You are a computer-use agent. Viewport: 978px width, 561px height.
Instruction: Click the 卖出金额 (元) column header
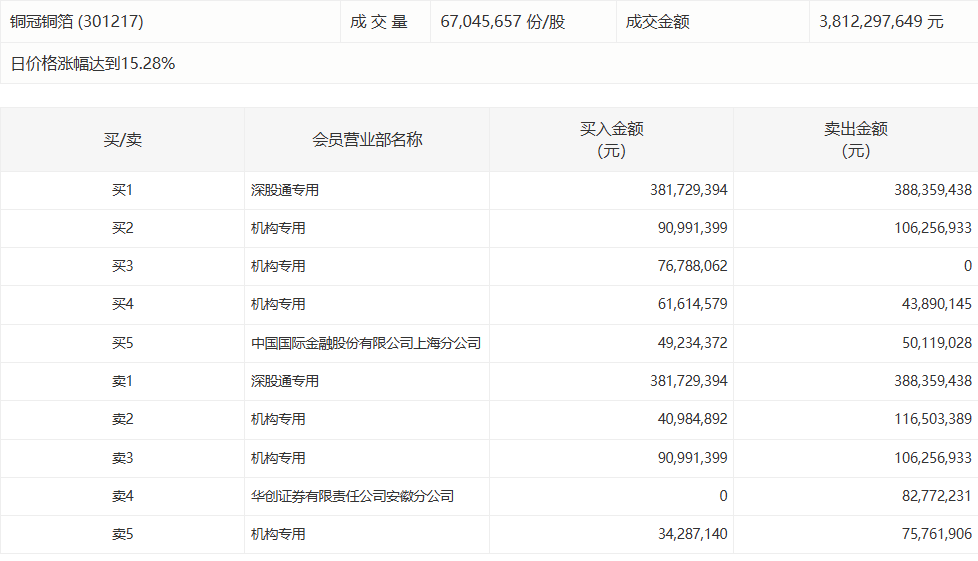(855, 140)
